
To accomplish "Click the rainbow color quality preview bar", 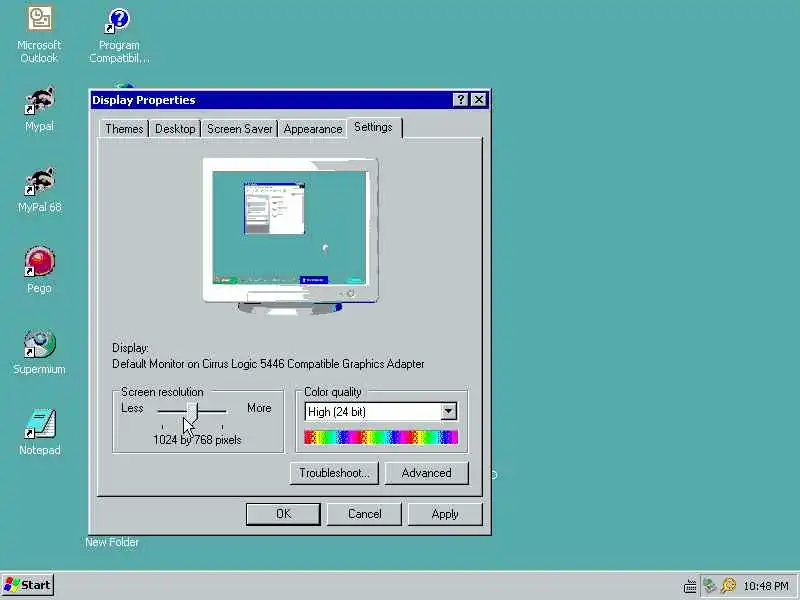I will pos(381,437).
